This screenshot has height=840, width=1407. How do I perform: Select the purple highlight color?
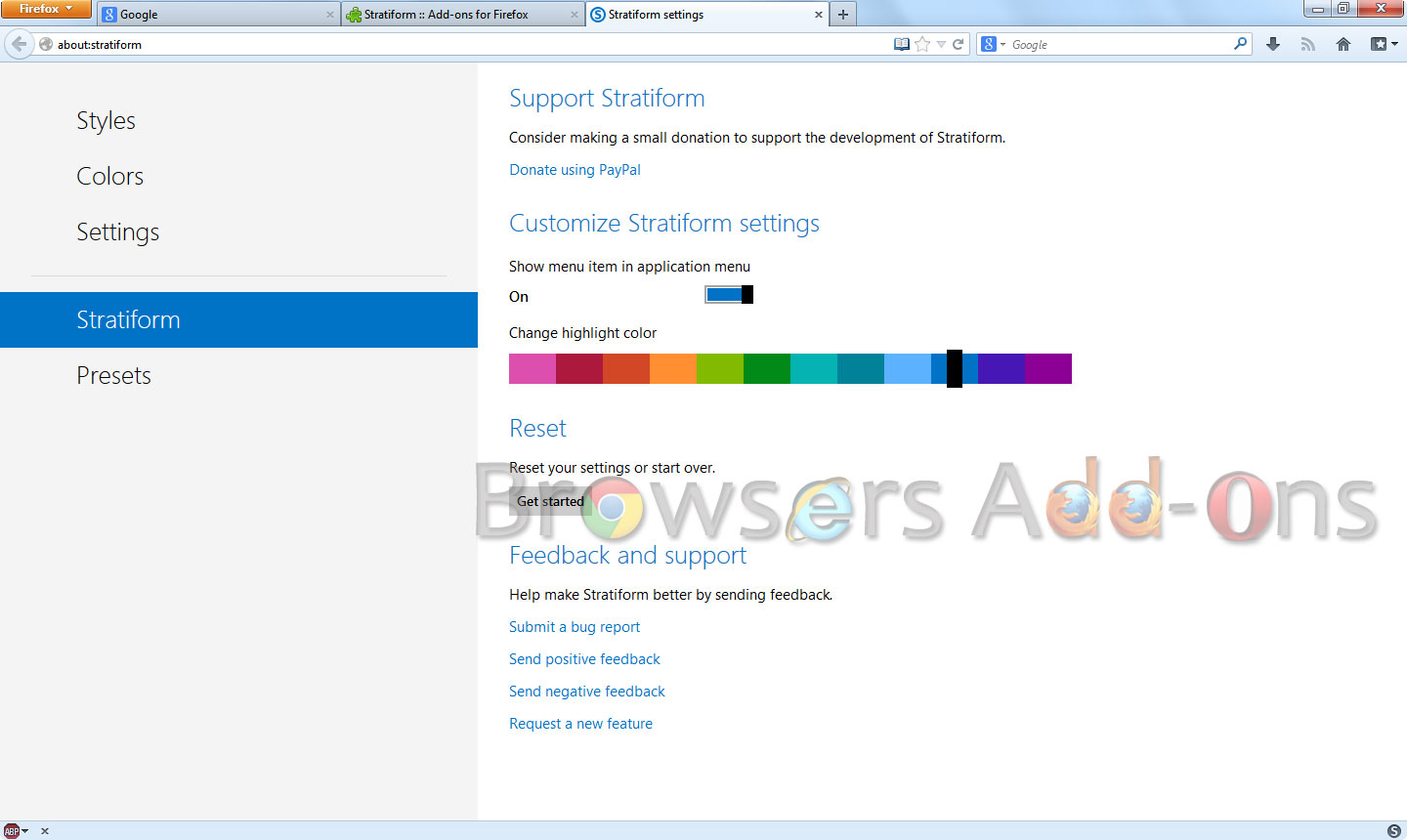tap(1048, 368)
